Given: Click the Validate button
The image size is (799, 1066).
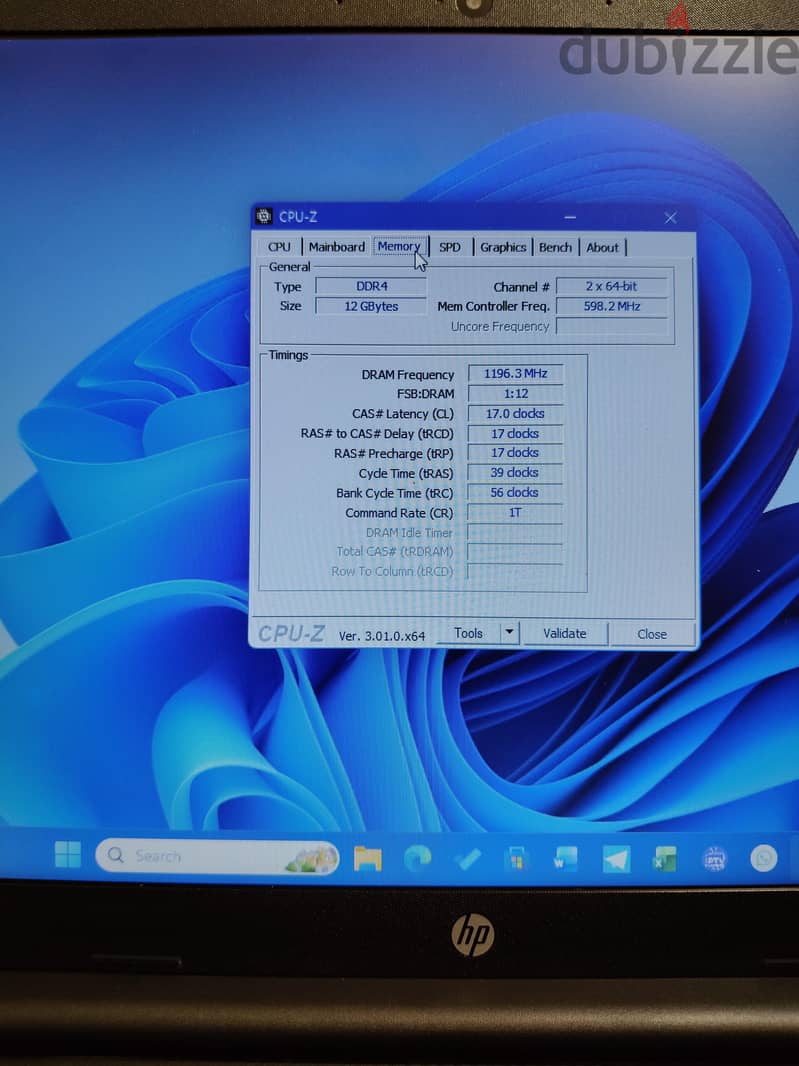Looking at the screenshot, I should pos(564,633).
